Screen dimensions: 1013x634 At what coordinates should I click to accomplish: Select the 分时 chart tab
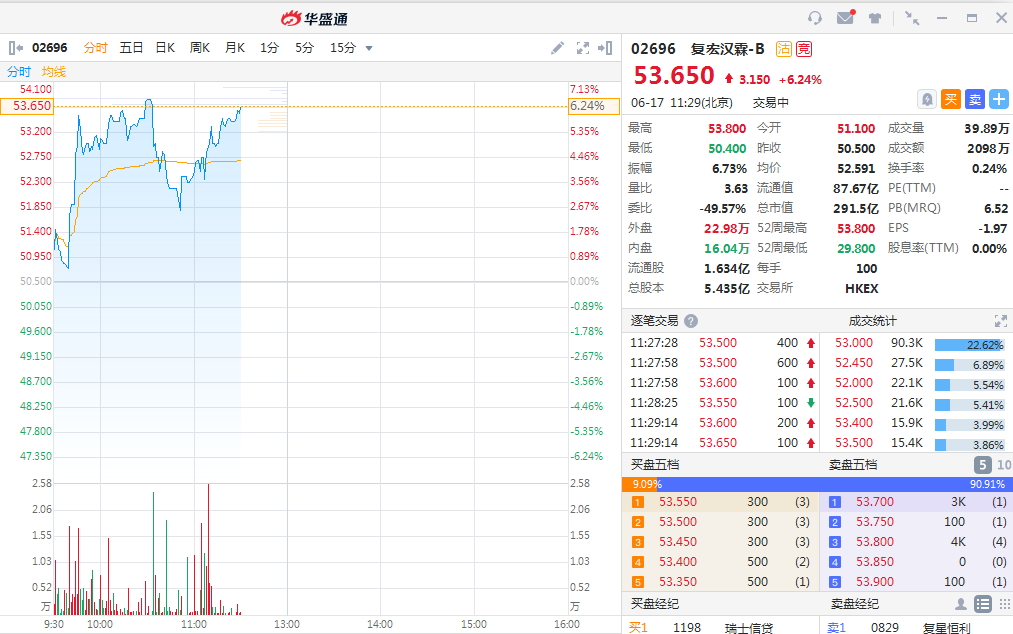coord(95,48)
